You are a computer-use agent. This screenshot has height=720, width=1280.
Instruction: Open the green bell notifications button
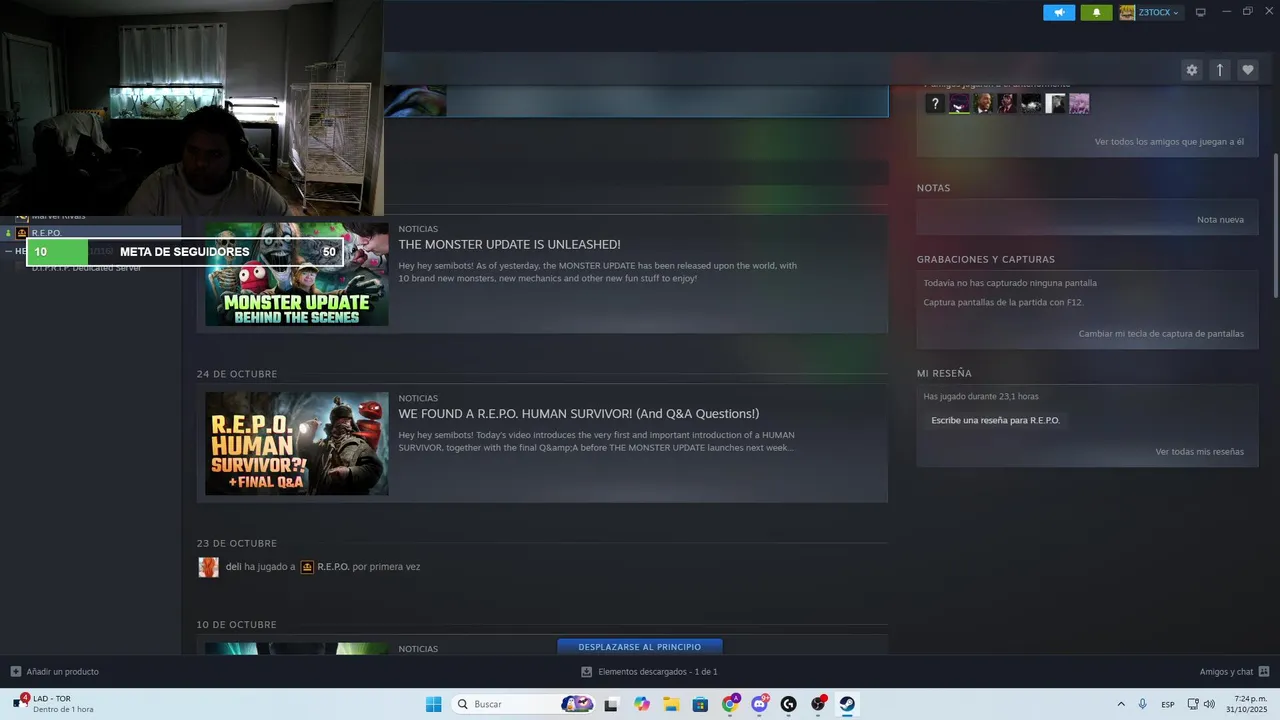tap(1096, 12)
